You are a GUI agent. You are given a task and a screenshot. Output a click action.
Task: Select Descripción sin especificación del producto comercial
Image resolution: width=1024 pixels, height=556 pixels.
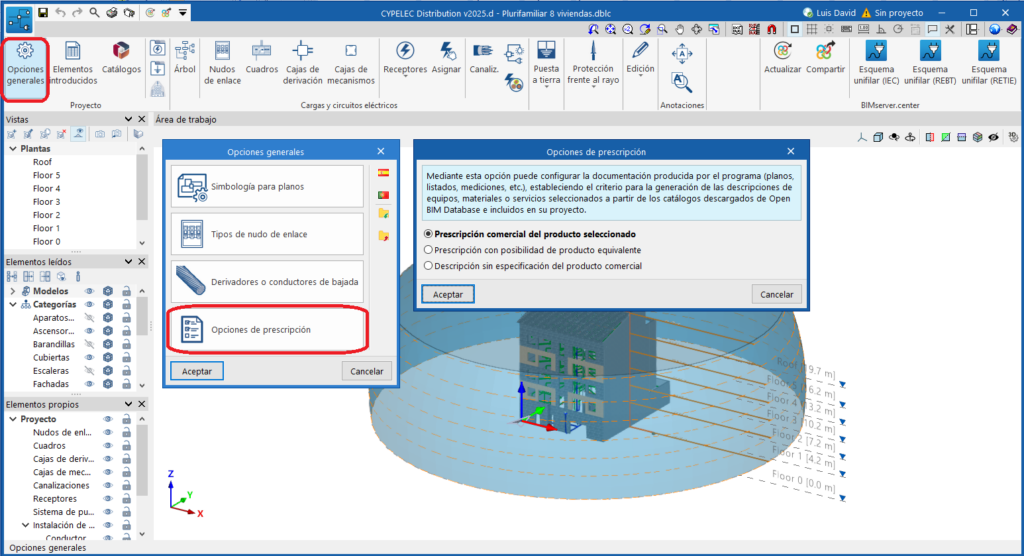(x=533, y=266)
